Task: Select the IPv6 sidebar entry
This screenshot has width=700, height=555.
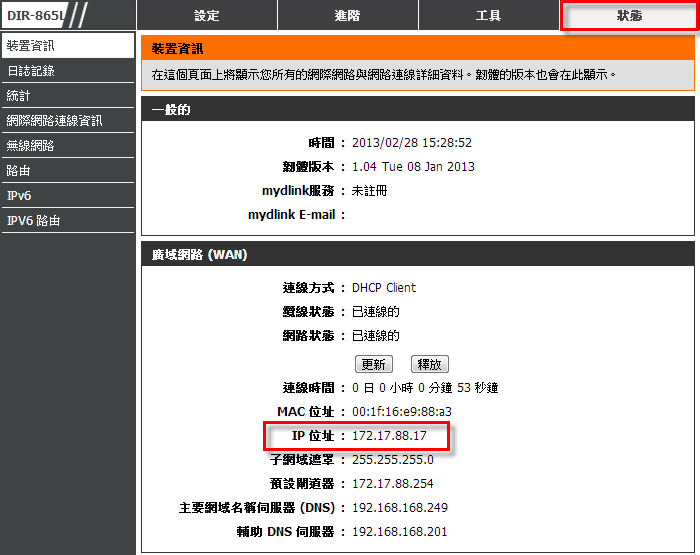Action: click(x=67, y=196)
